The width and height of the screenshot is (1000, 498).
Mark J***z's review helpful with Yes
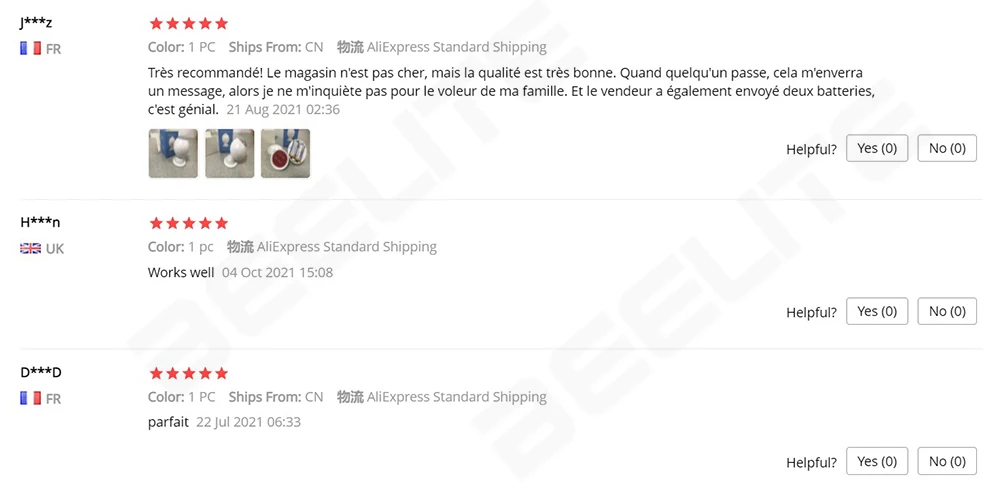click(x=877, y=148)
